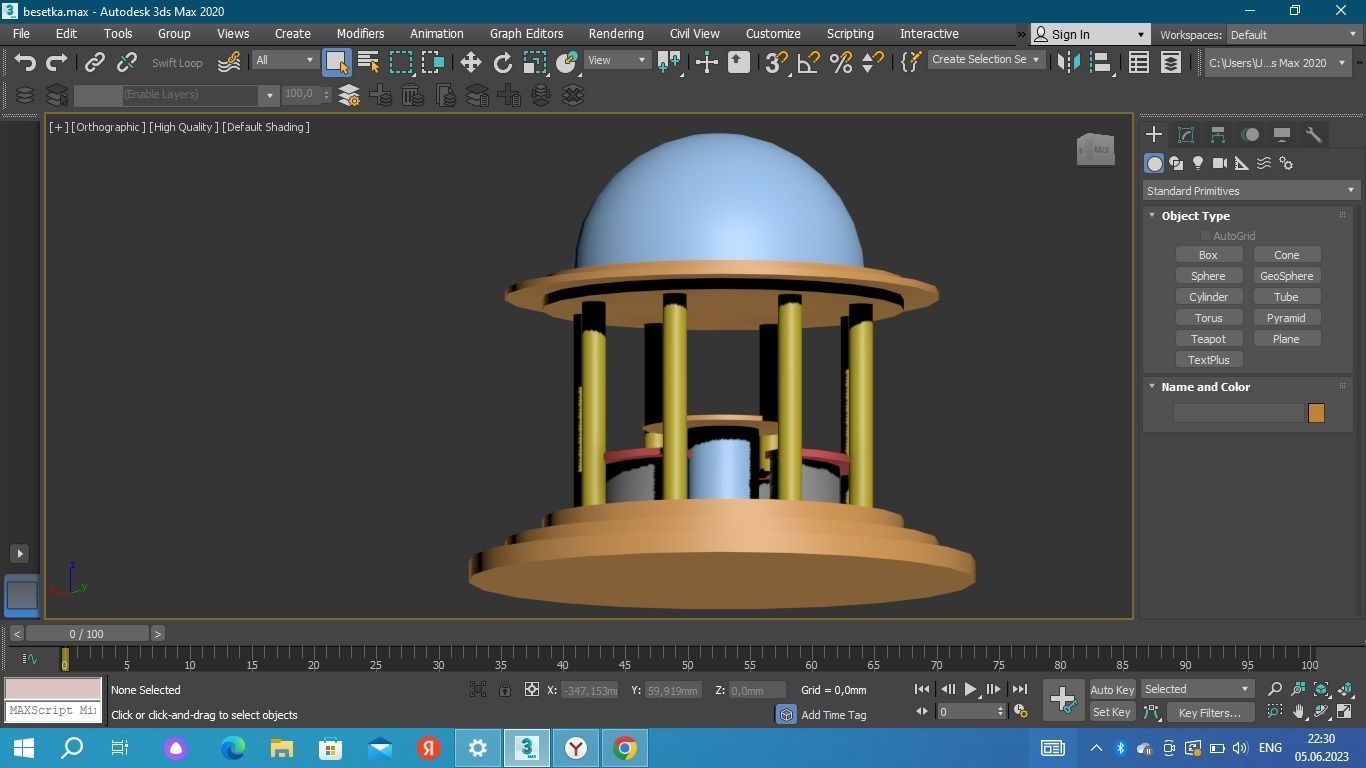
Task: Open the Align tool
Action: pos(1101,62)
